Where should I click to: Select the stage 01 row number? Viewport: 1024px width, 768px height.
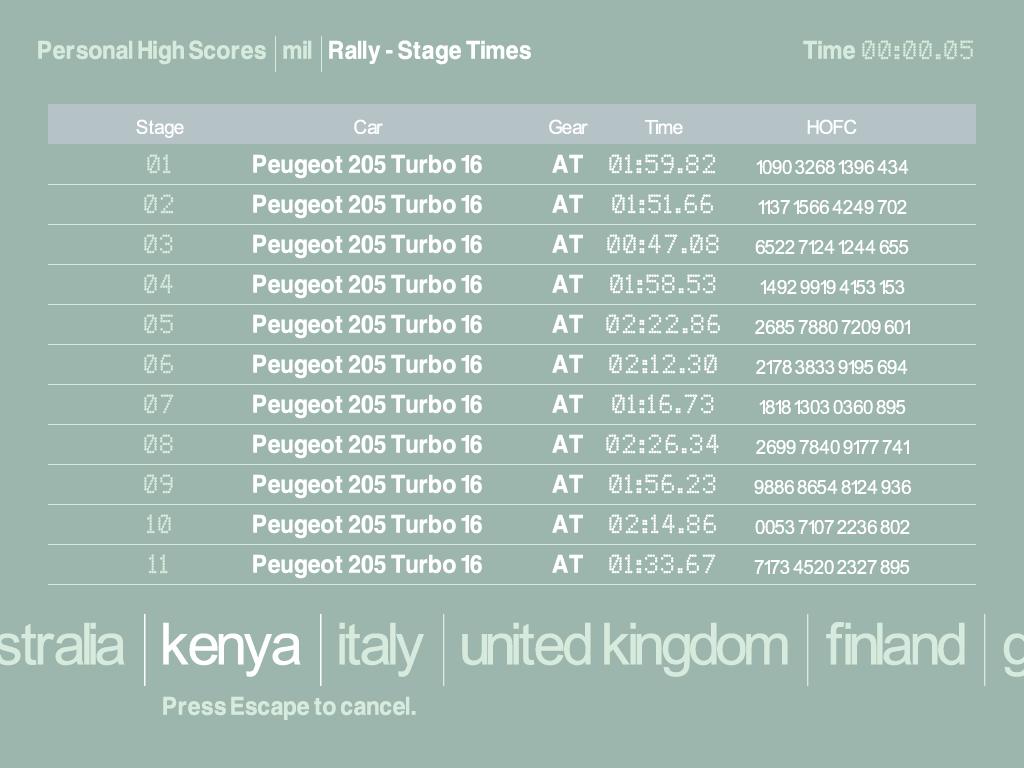pyautogui.click(x=158, y=165)
